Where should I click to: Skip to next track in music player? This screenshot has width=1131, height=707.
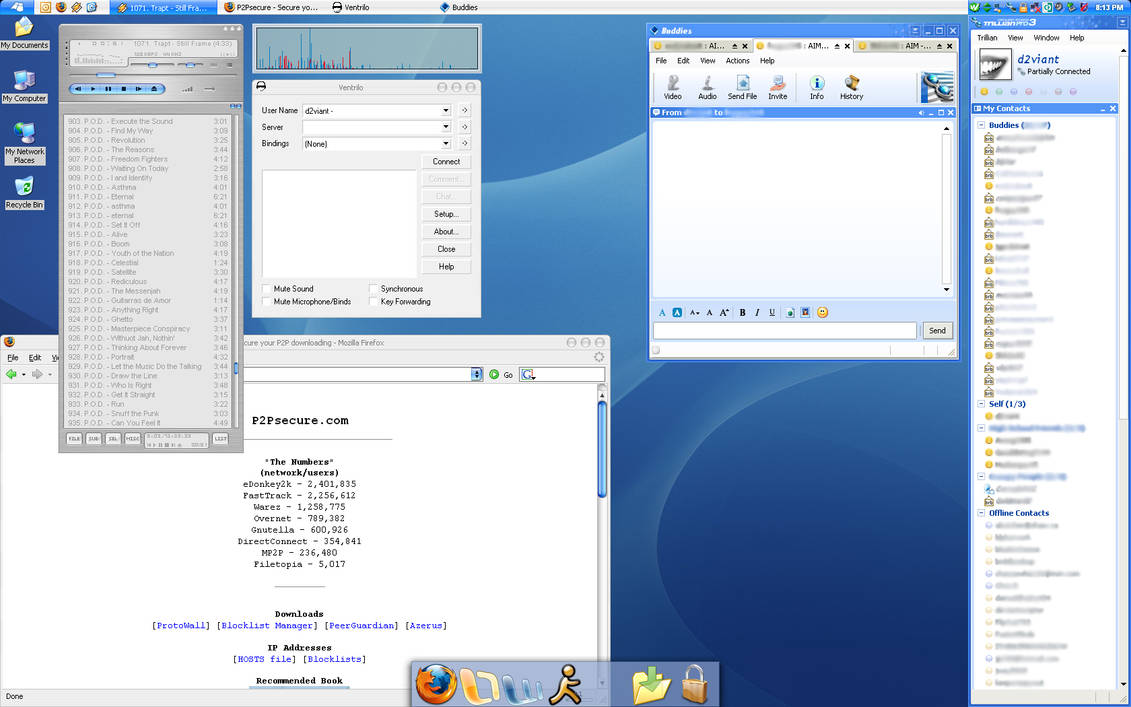coord(138,89)
